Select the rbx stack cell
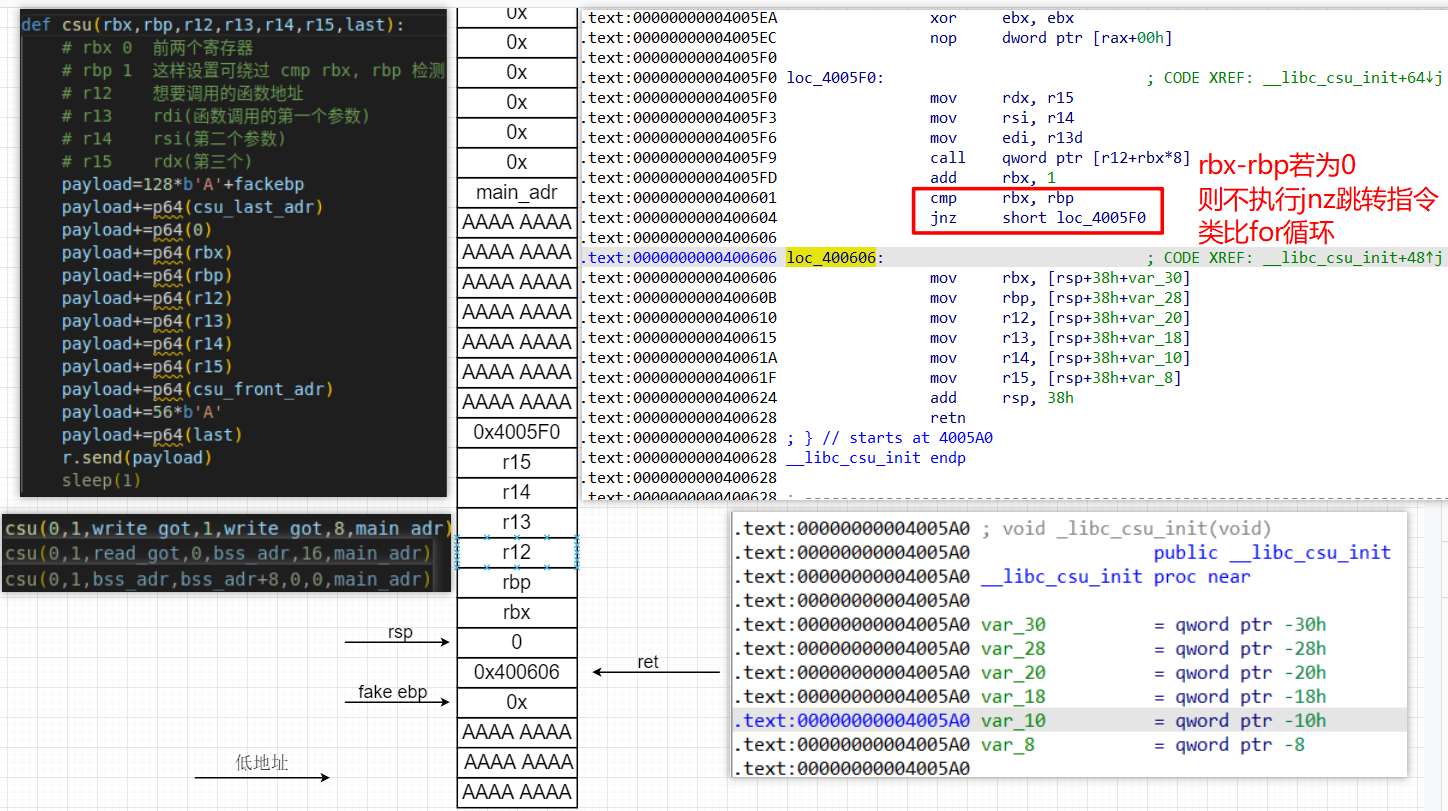The image size is (1448, 811). [517, 612]
